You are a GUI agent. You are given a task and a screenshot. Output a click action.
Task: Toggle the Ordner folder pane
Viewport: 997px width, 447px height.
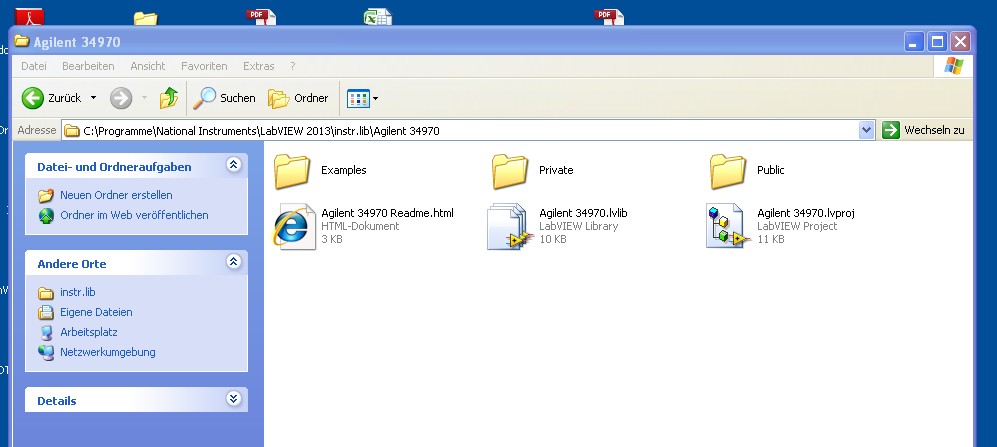(298, 98)
